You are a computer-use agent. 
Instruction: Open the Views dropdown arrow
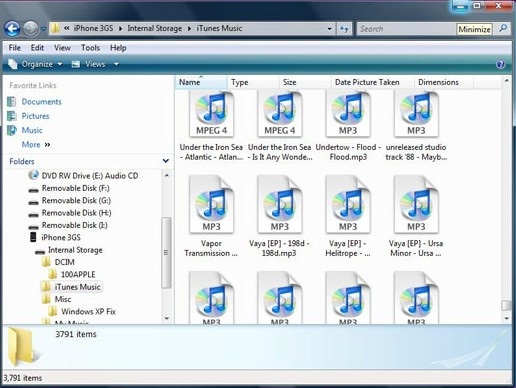point(116,64)
